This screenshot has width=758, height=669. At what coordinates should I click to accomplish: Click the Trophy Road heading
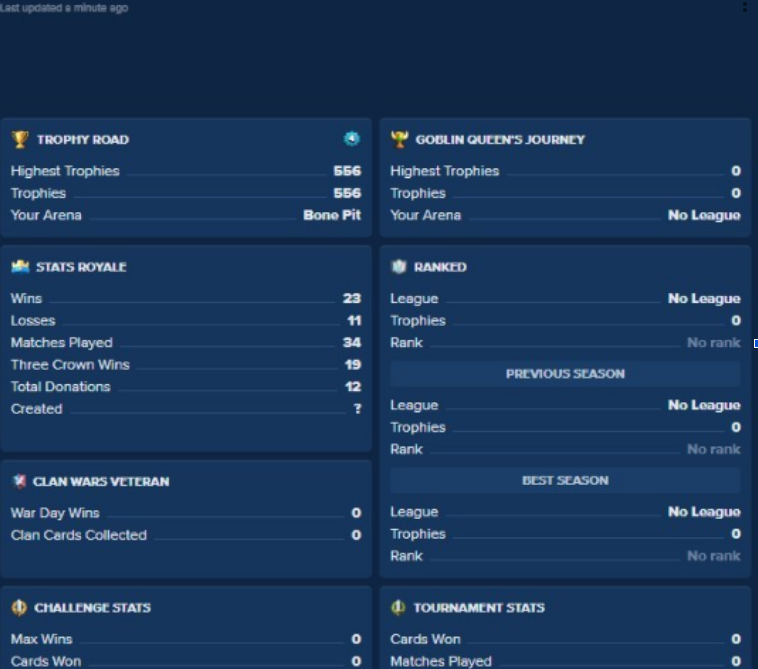pyautogui.click(x=83, y=140)
